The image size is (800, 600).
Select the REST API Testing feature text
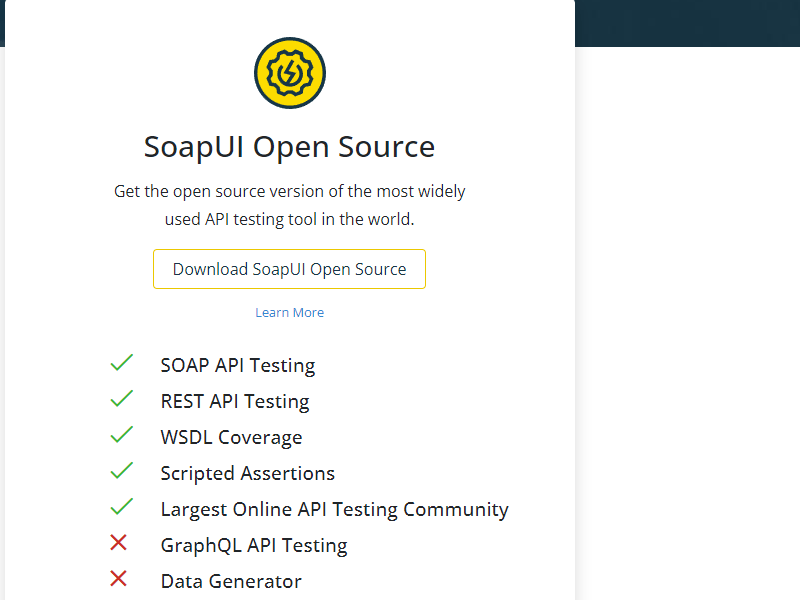pos(234,402)
